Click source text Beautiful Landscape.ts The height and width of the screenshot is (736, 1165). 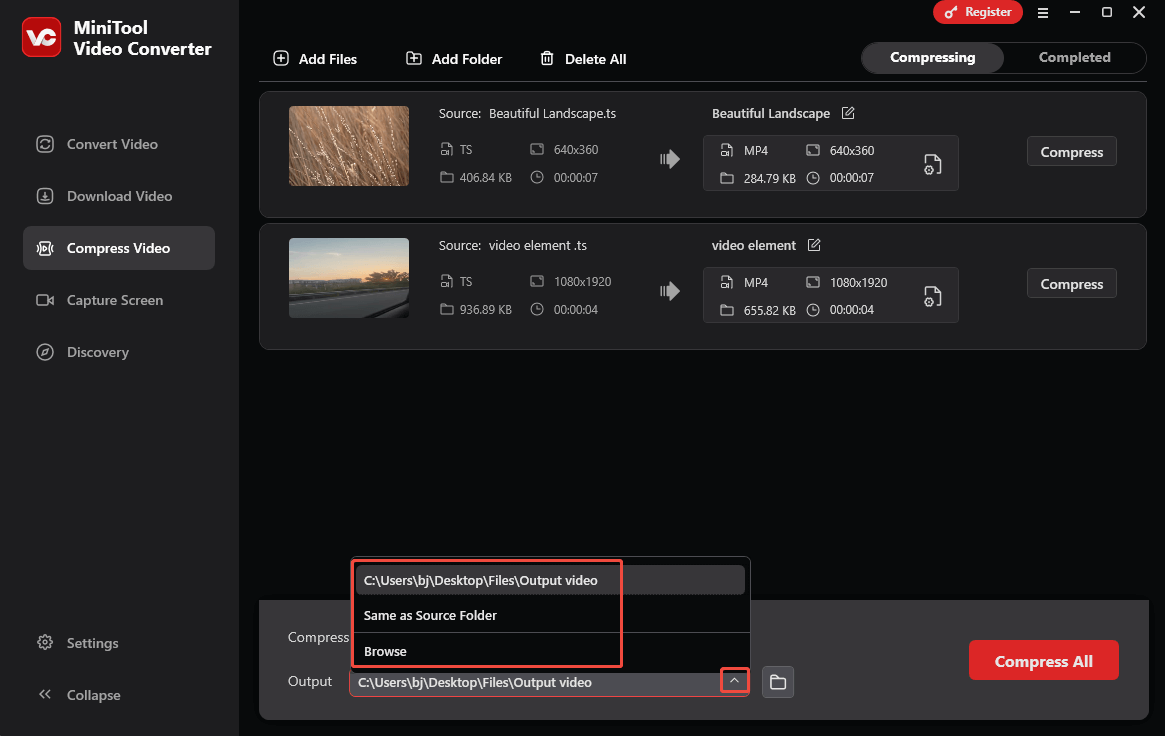[x=552, y=114]
